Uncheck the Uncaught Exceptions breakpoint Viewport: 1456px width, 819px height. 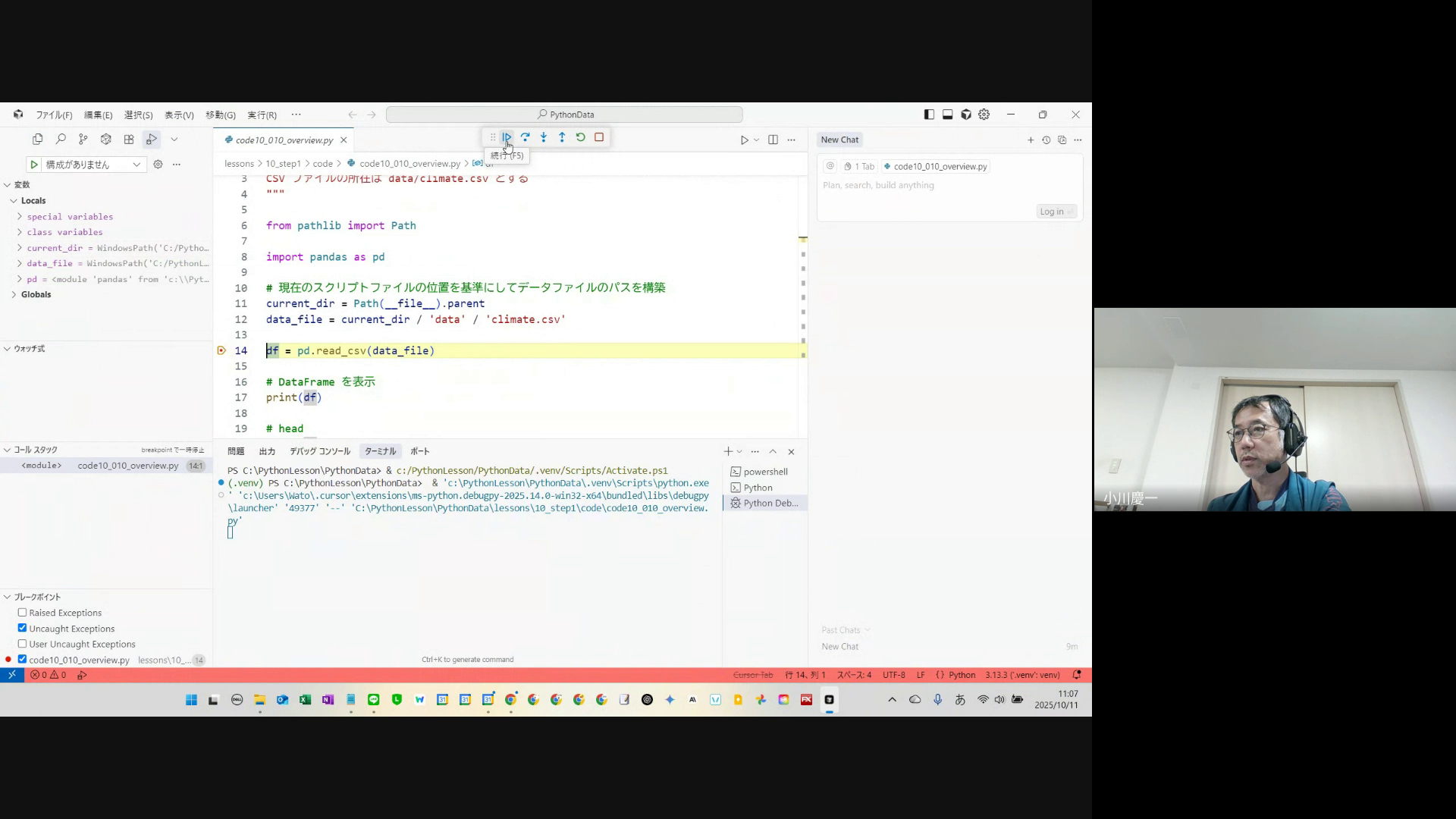pos(22,629)
